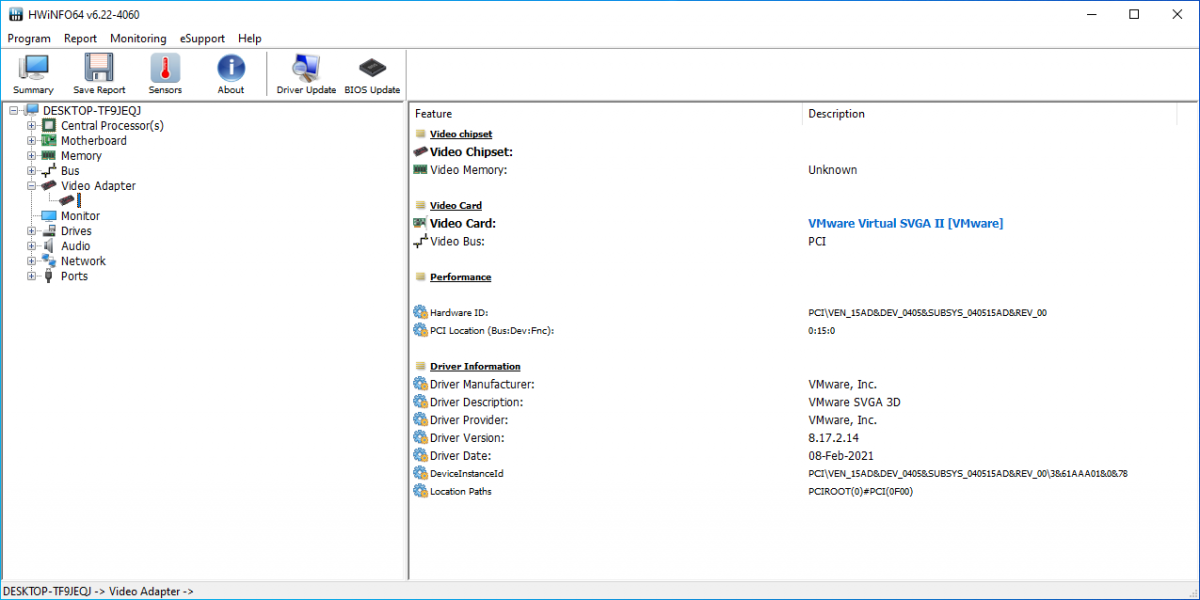Click the Save Report floppy icon

[x=99, y=68]
